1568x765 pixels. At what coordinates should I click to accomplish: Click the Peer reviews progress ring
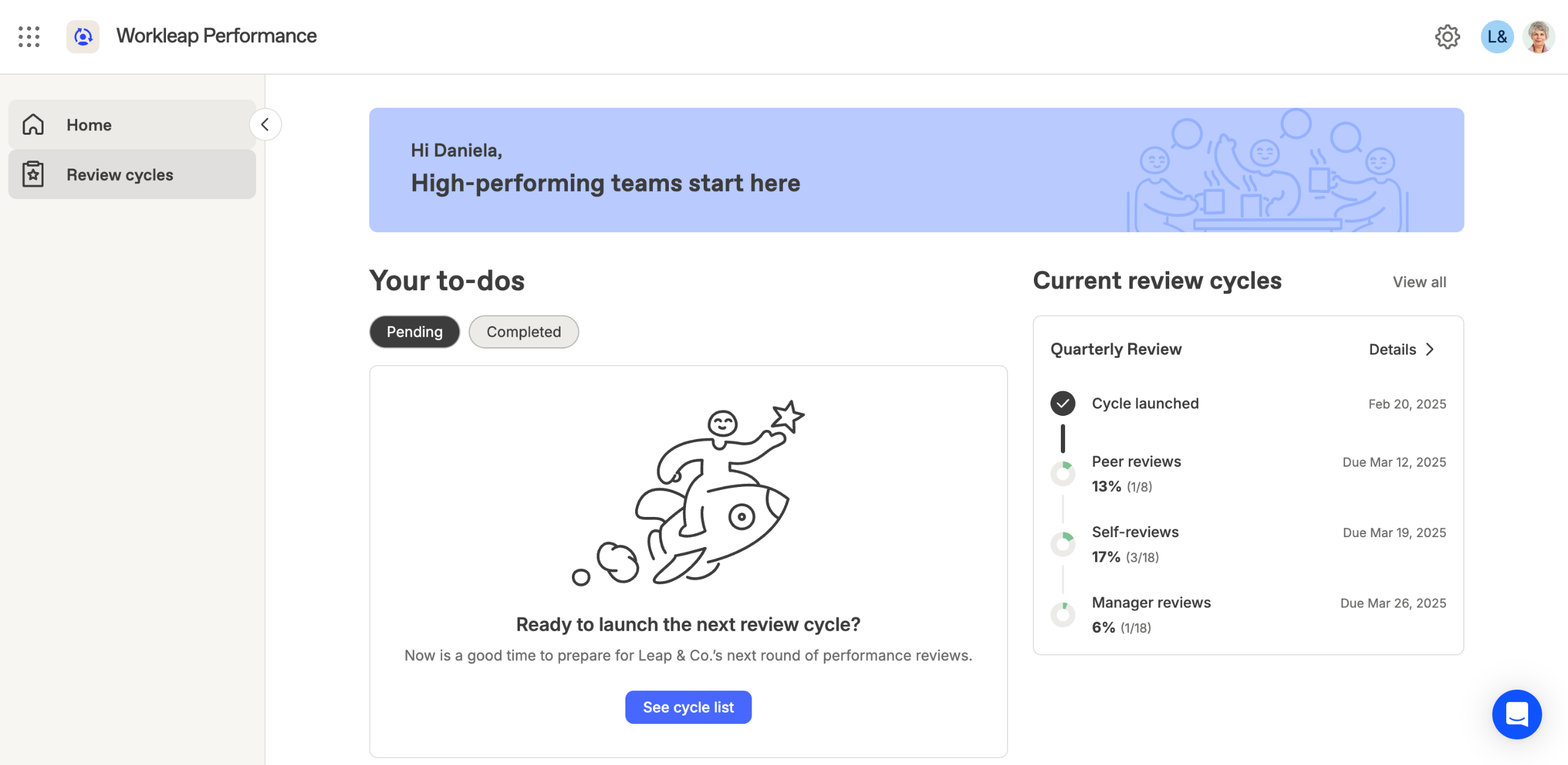[x=1063, y=473]
